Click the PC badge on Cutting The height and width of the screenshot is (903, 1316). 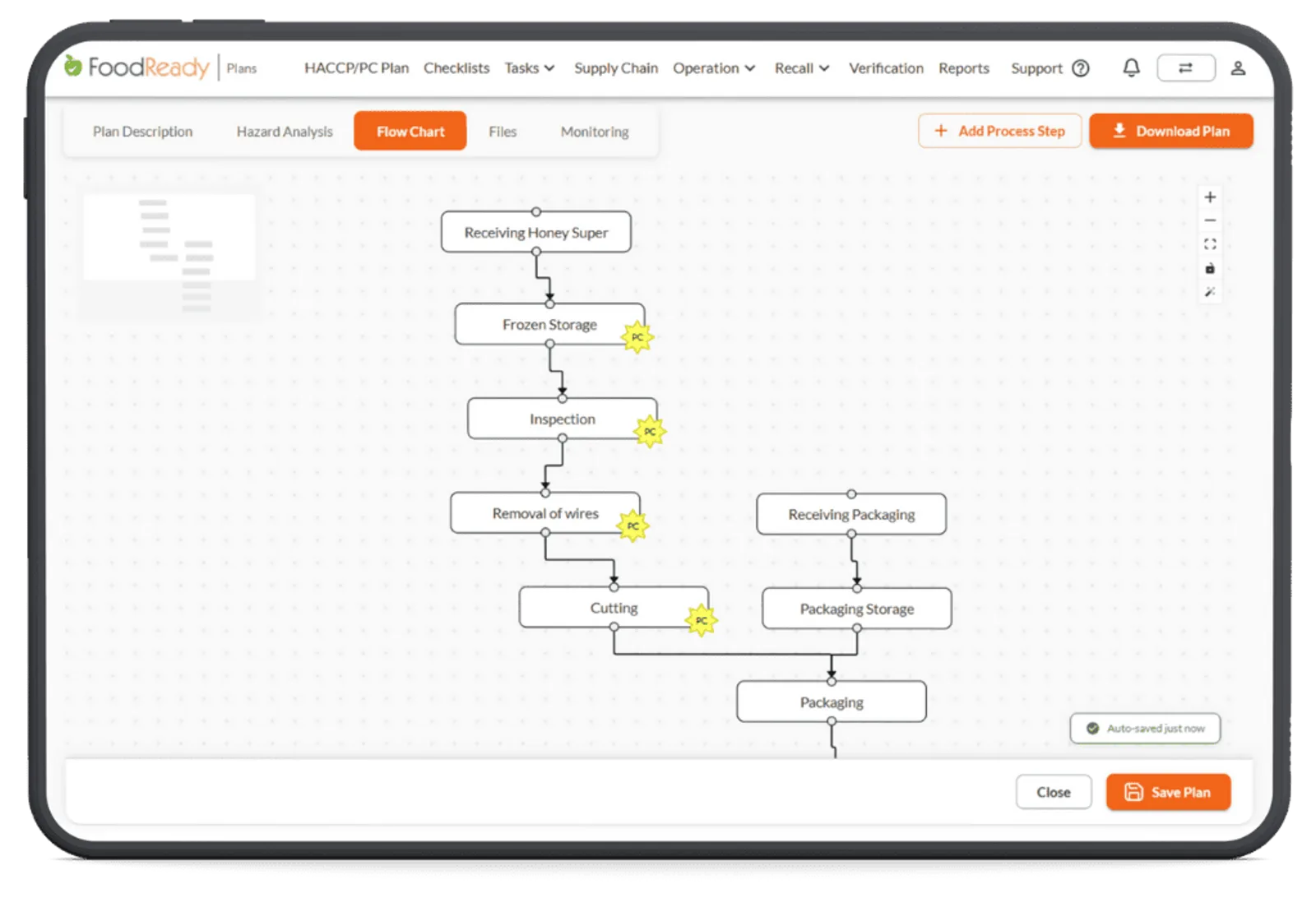[x=702, y=620]
